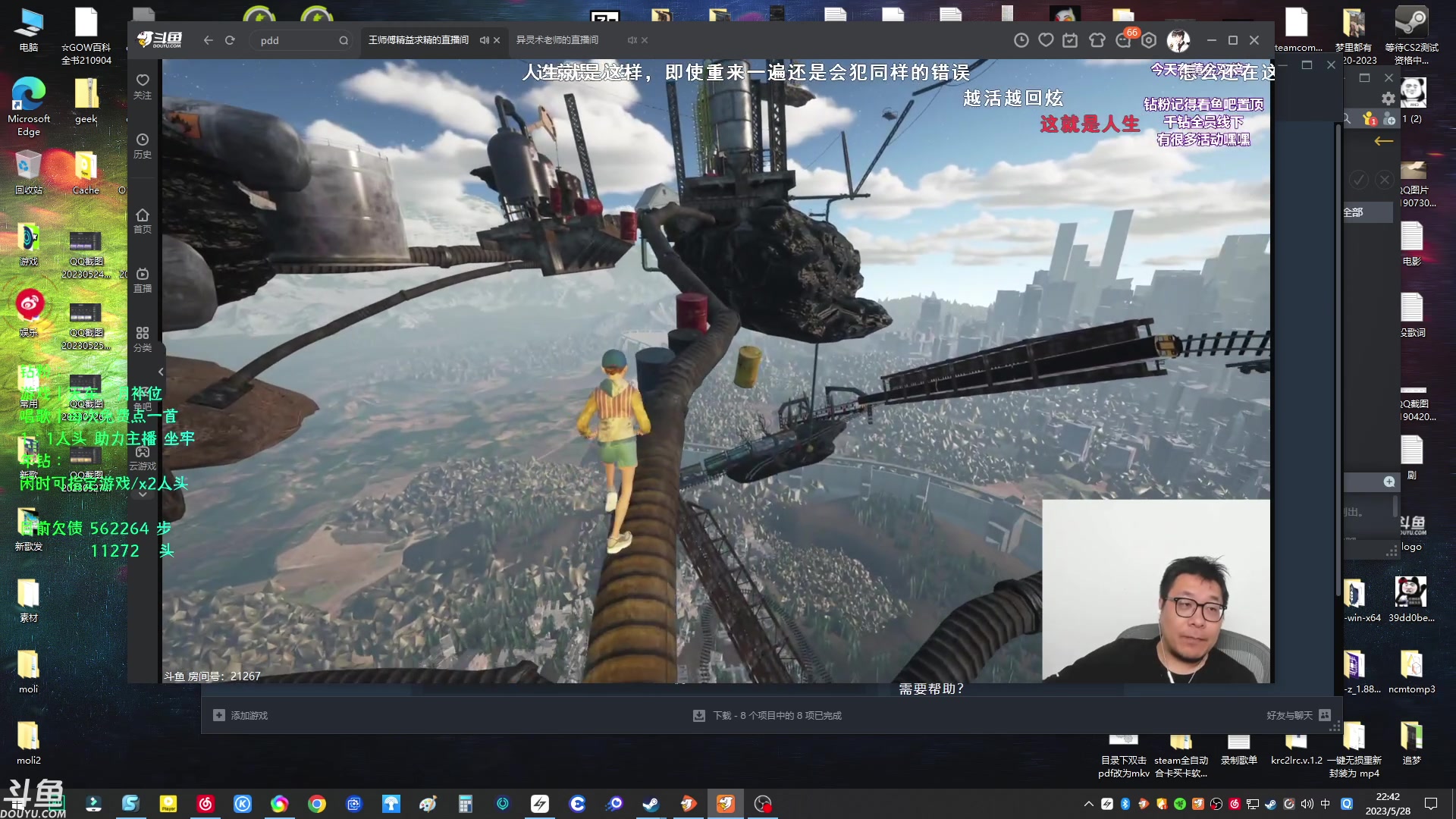The height and width of the screenshot is (819, 1456).
Task: Close the 异灵术老师的直播间 tab
Action: 645,40
